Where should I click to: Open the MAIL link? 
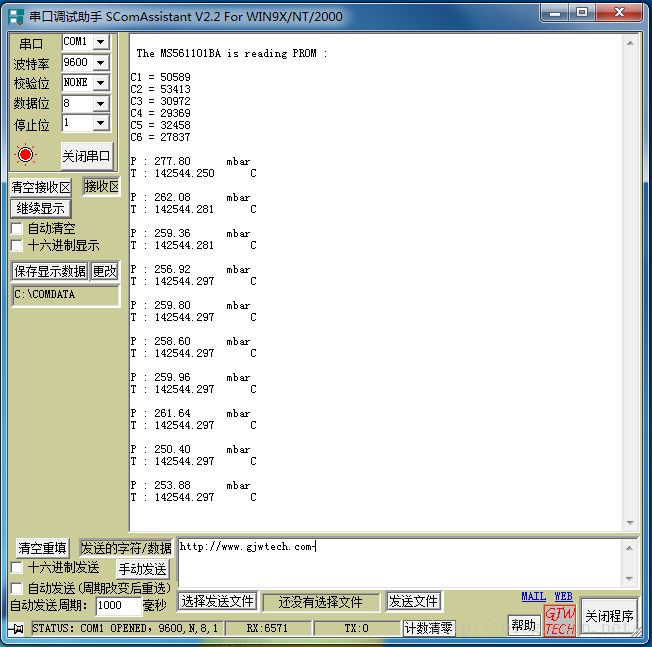click(x=533, y=596)
